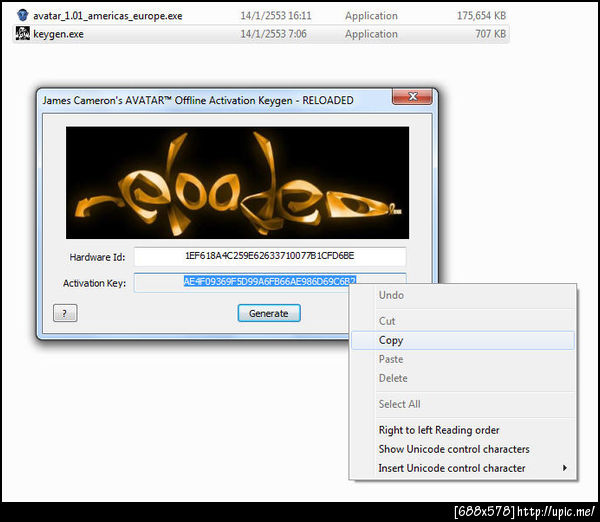
Task: Click the keygen.exe file name
Action: [x=58, y=34]
